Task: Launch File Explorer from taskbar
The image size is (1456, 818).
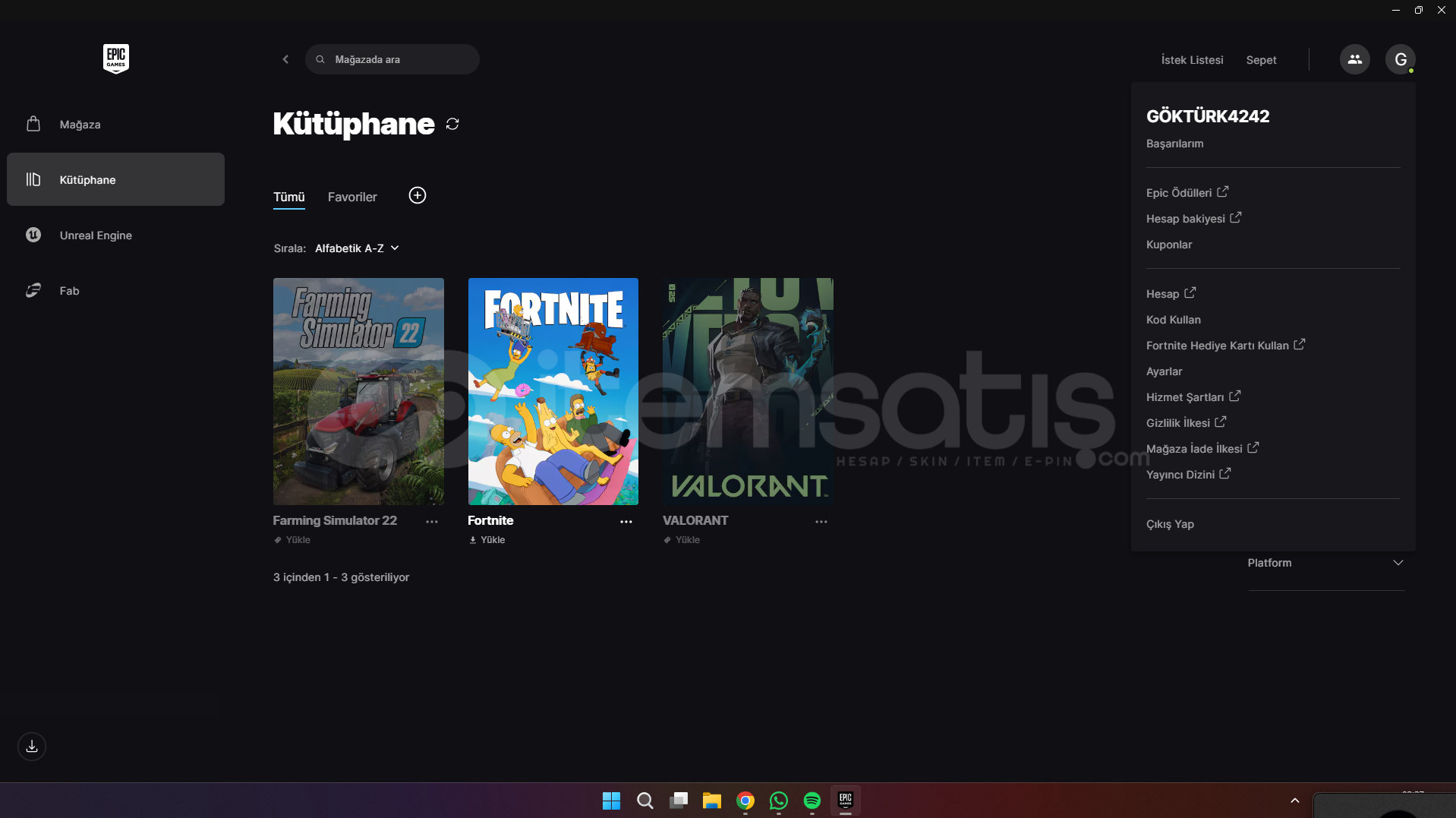Action: coord(712,801)
